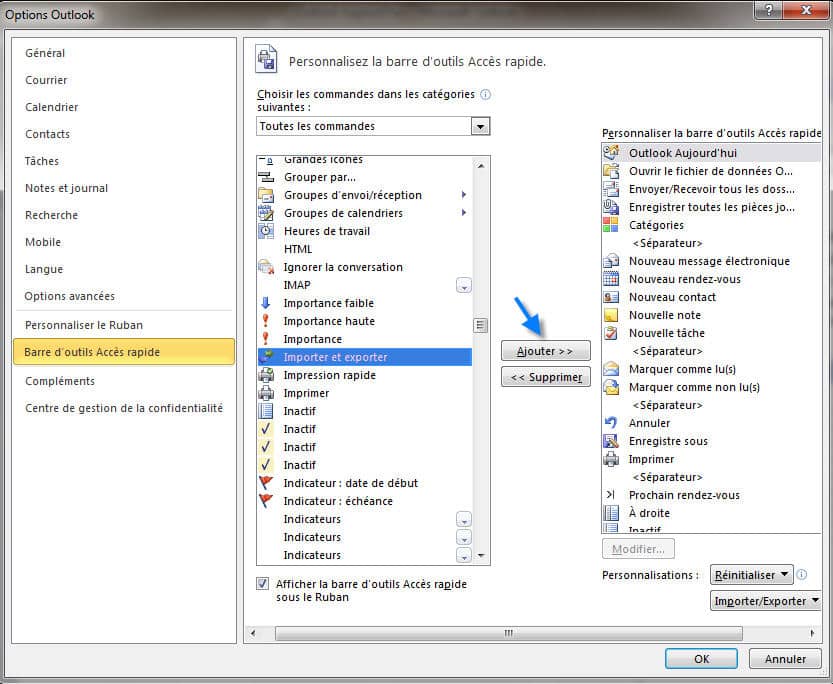The width and height of the screenshot is (833, 684).
Task: Open the Importer/Exporter dropdown button
Action: click(x=765, y=601)
